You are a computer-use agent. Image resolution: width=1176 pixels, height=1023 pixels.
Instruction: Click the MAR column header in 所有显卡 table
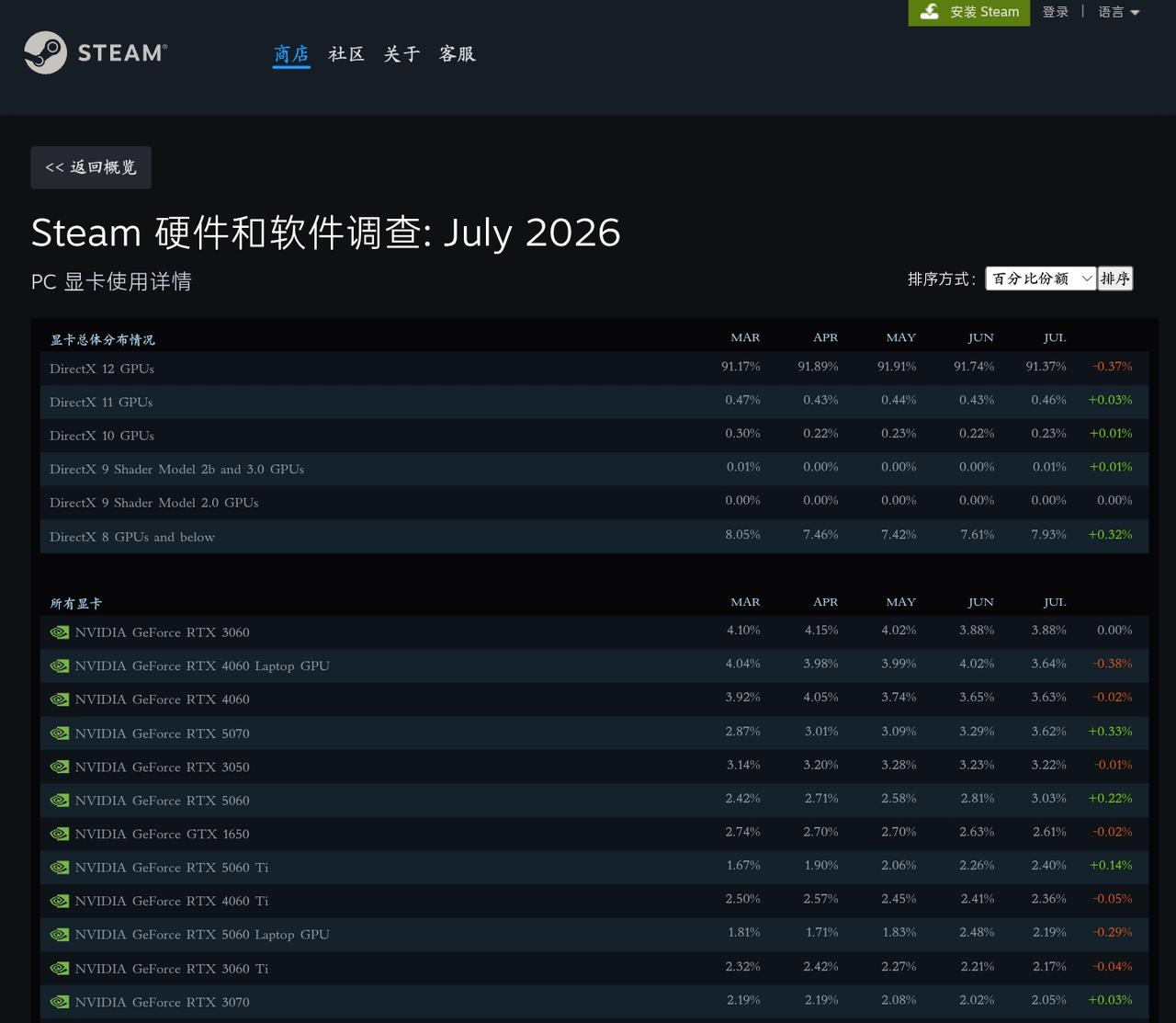[x=745, y=602]
